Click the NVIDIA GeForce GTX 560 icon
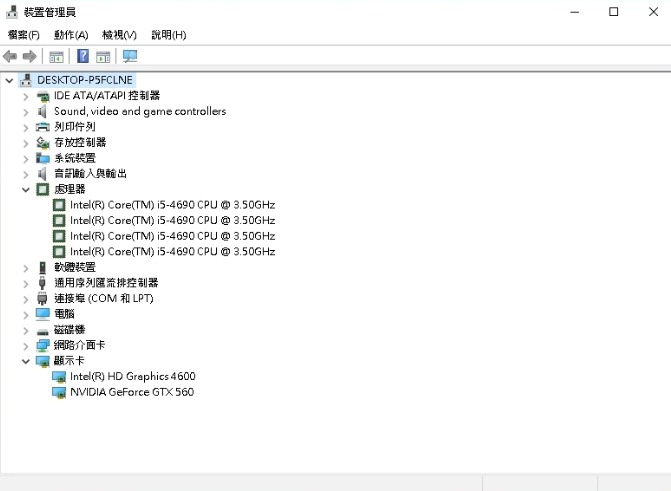Screen dimensions: 671x491 [59, 393]
